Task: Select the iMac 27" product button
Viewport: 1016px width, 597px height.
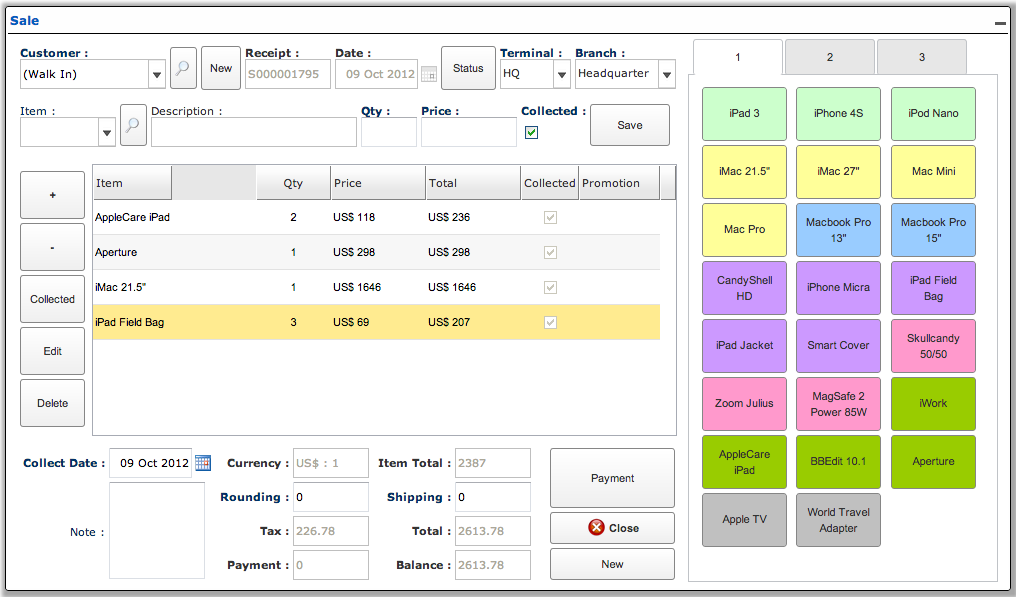Action: pyautogui.click(x=838, y=171)
